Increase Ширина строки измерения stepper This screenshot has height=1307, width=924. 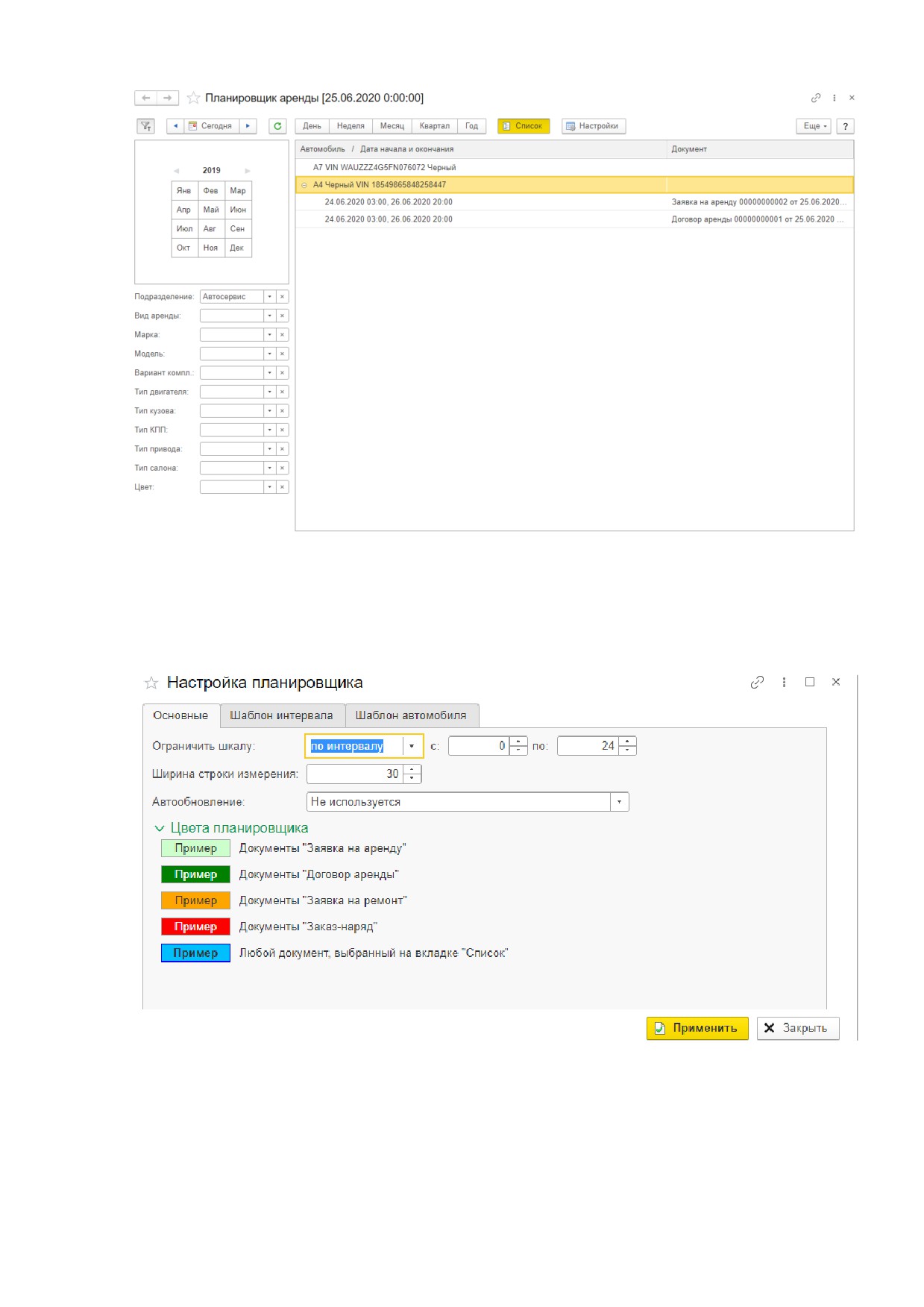(x=412, y=769)
